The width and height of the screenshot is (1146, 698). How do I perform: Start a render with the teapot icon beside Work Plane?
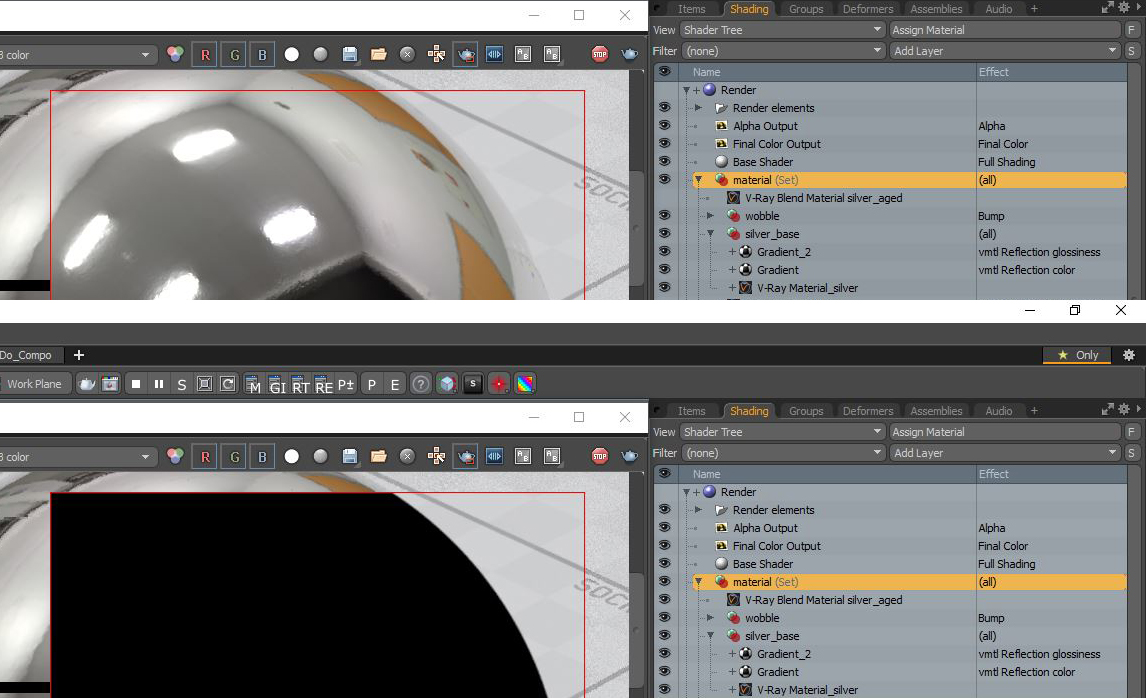point(87,384)
